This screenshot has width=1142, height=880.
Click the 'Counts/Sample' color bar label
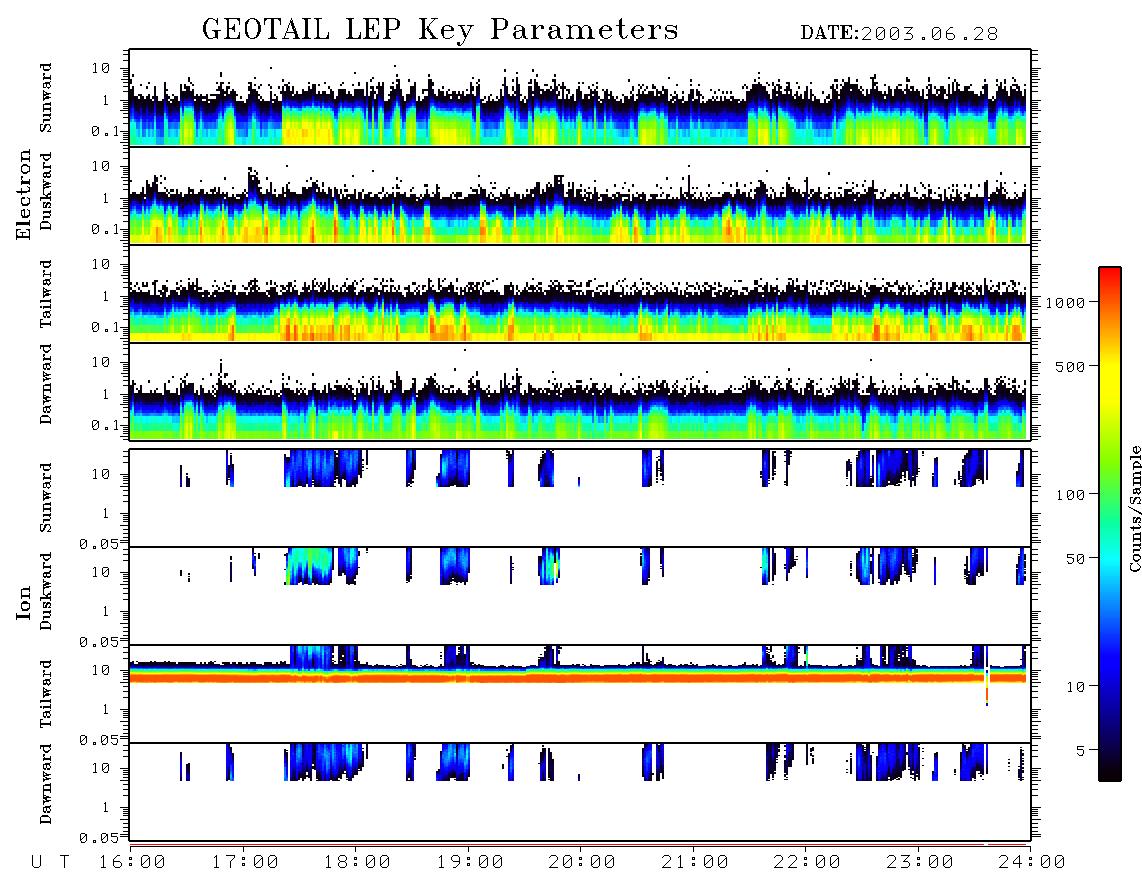point(1134,508)
